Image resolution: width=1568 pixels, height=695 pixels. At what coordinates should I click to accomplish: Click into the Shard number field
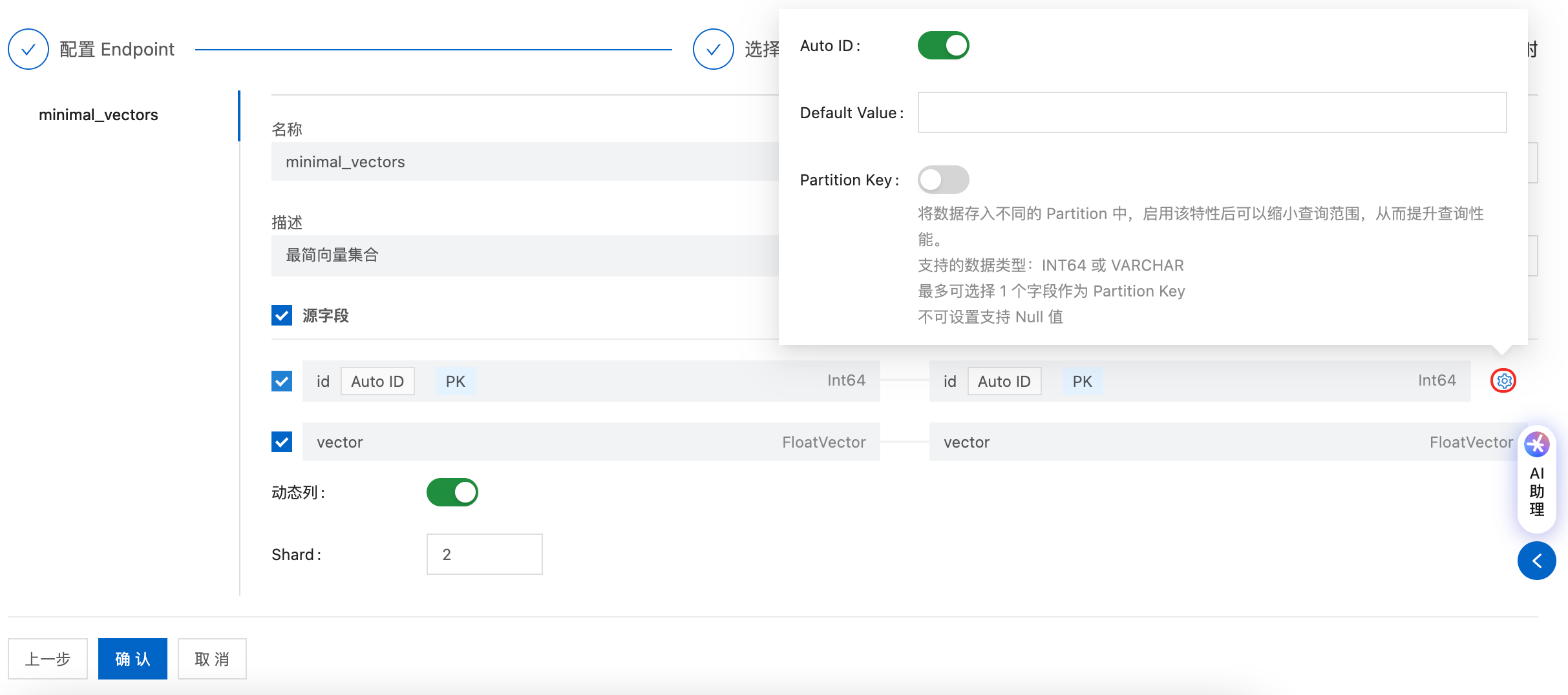484,554
